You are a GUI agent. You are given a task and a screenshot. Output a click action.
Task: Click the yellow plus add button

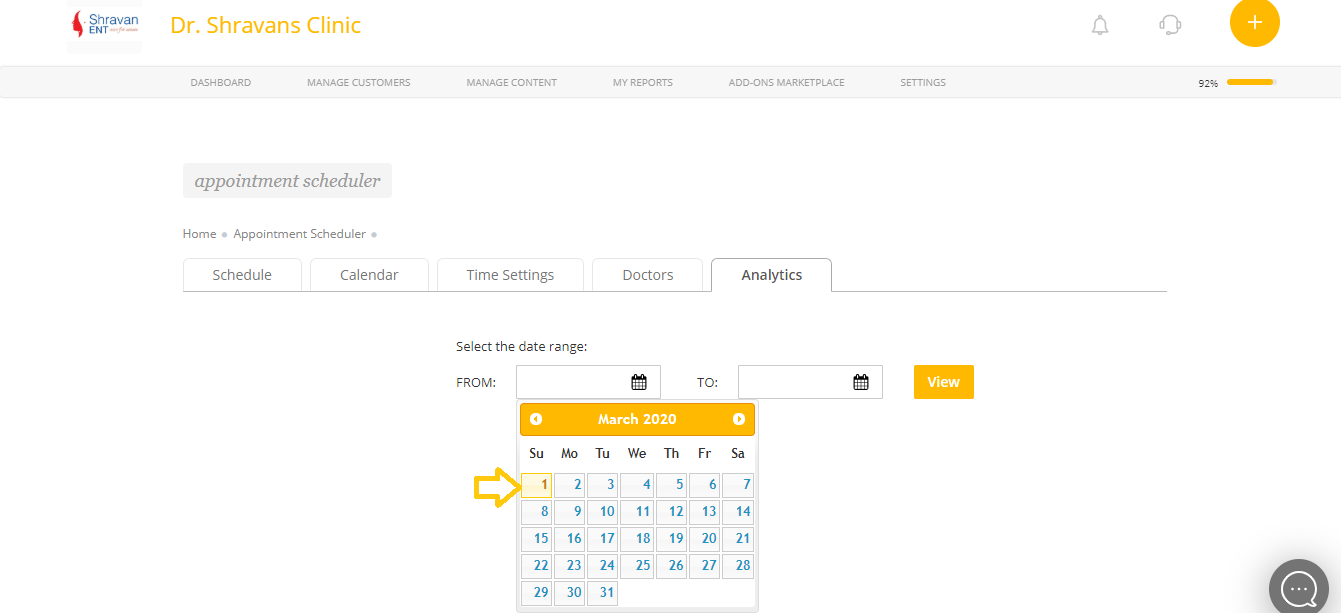tap(1255, 22)
